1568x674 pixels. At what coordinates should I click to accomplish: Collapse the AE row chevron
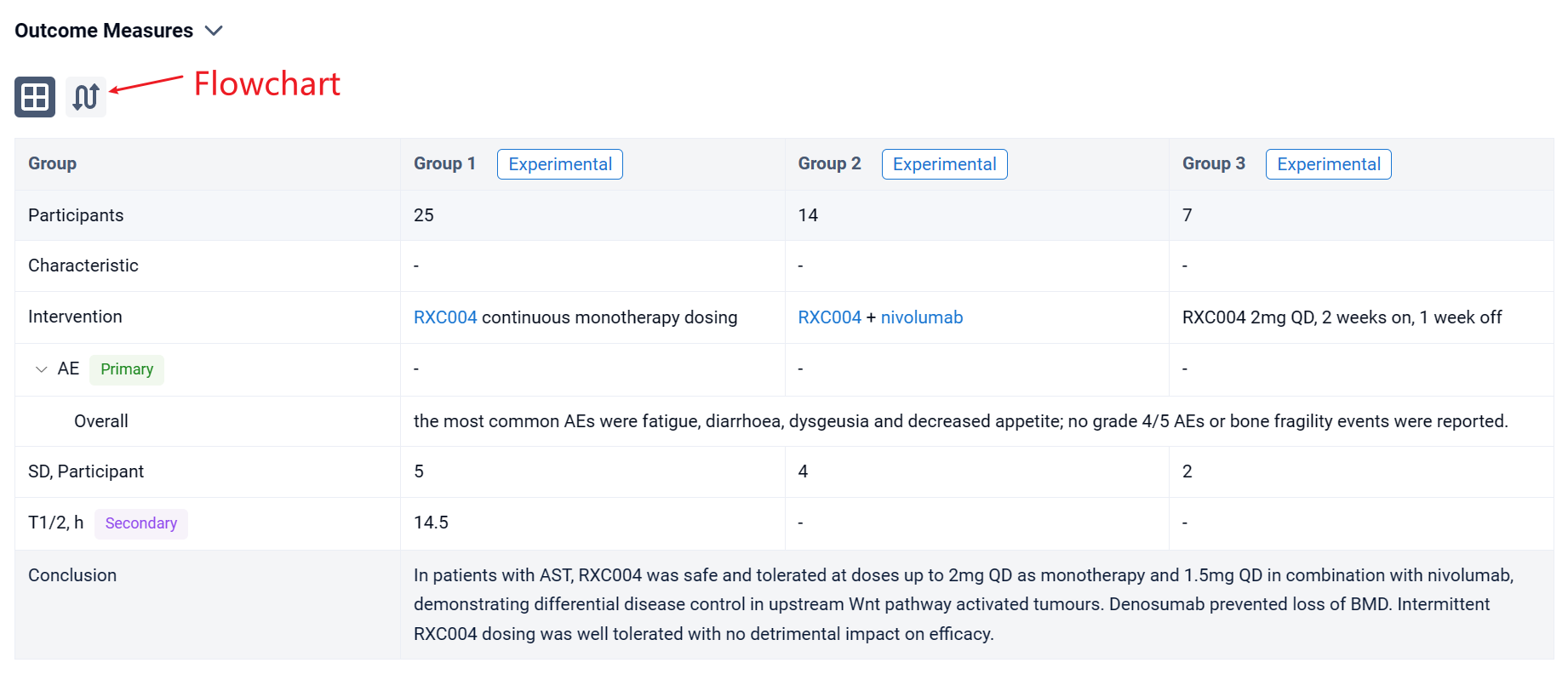(41, 369)
